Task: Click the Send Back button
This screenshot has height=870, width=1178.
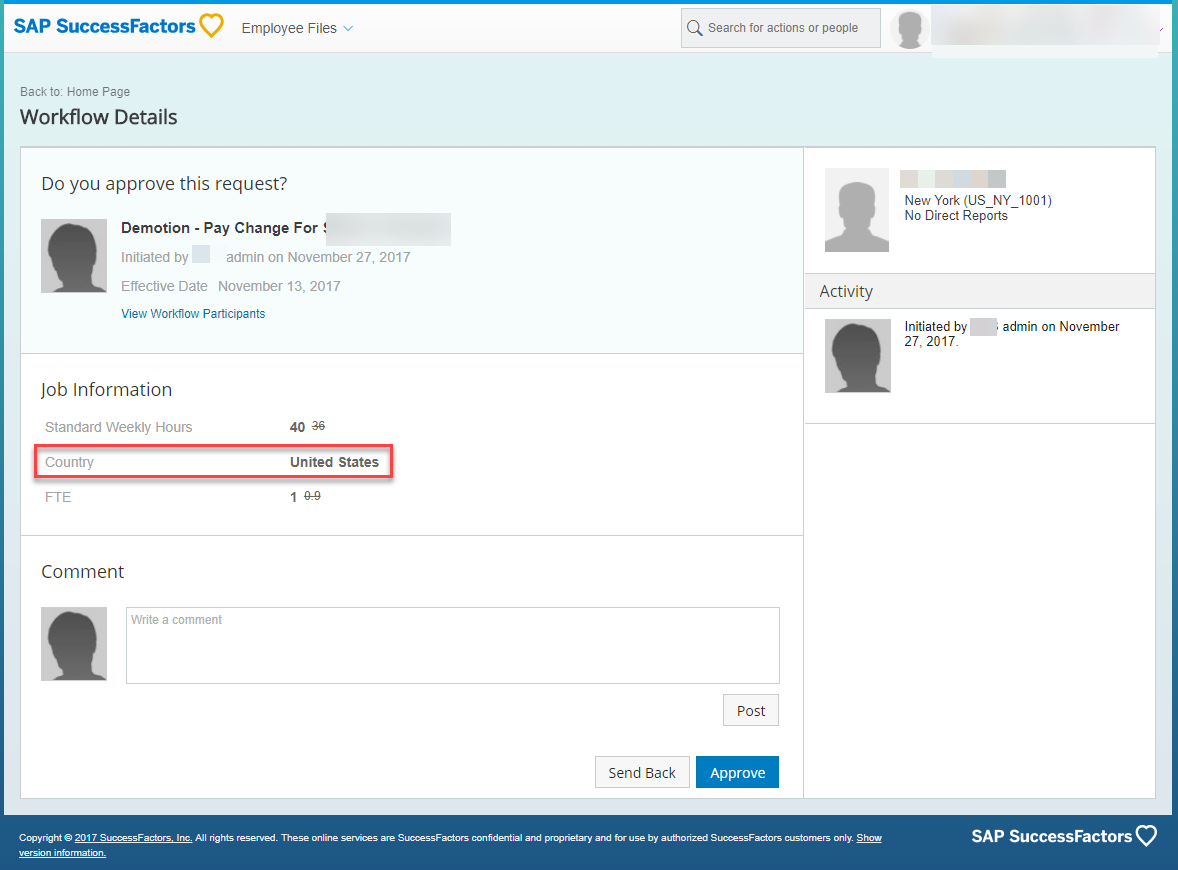Action: coord(642,772)
